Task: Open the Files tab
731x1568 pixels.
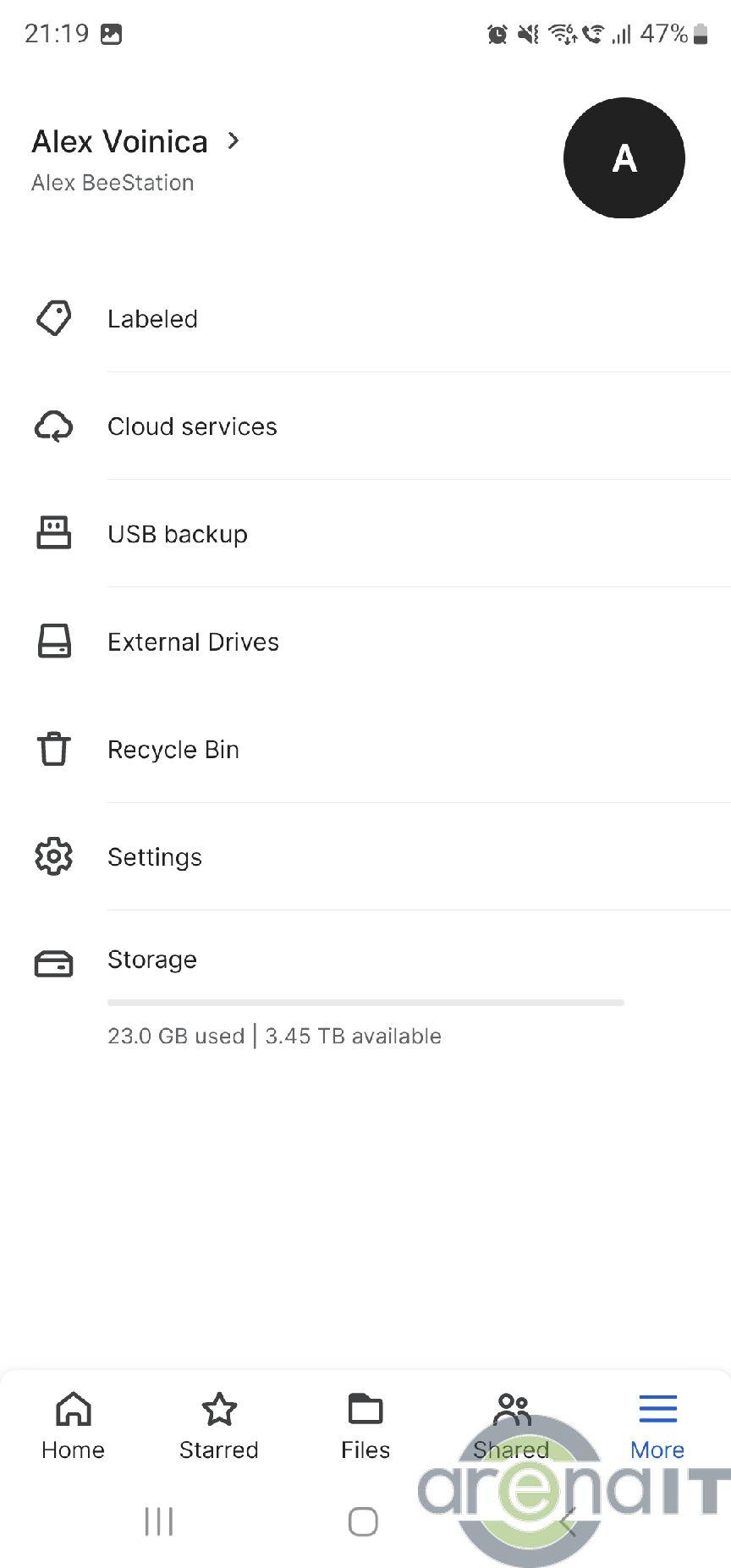Action: pos(365,1426)
